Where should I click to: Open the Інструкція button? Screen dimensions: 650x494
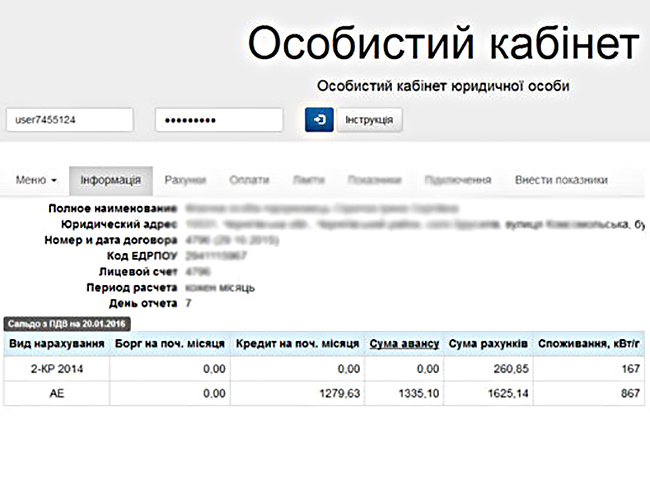click(369, 120)
